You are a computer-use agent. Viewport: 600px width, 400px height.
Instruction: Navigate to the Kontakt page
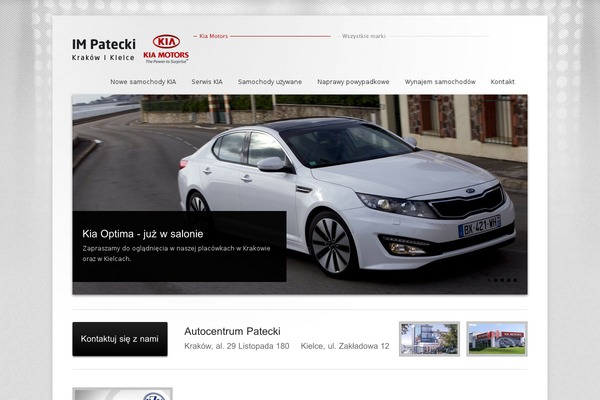point(503,81)
